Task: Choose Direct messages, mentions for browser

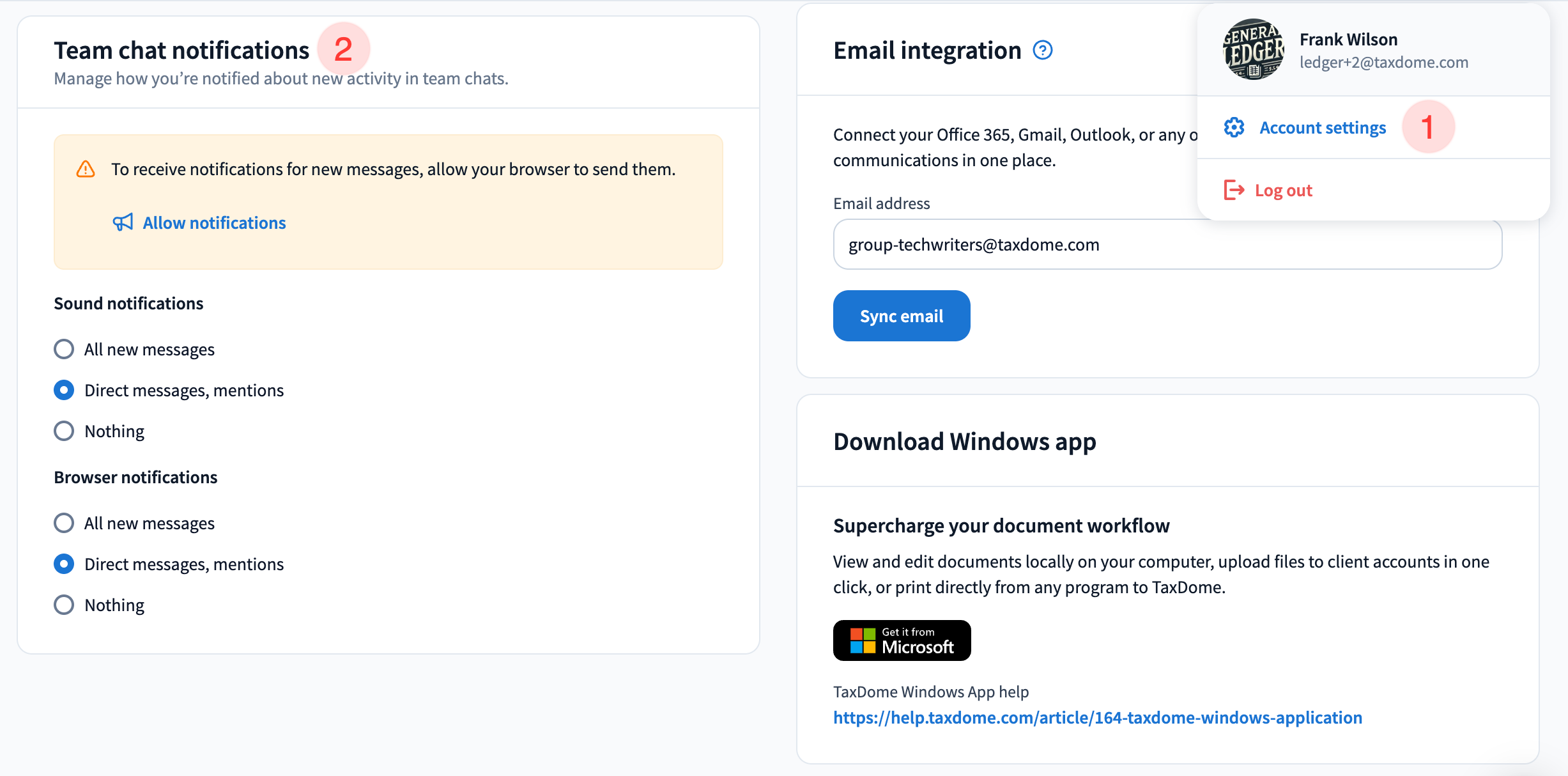Action: [x=64, y=564]
